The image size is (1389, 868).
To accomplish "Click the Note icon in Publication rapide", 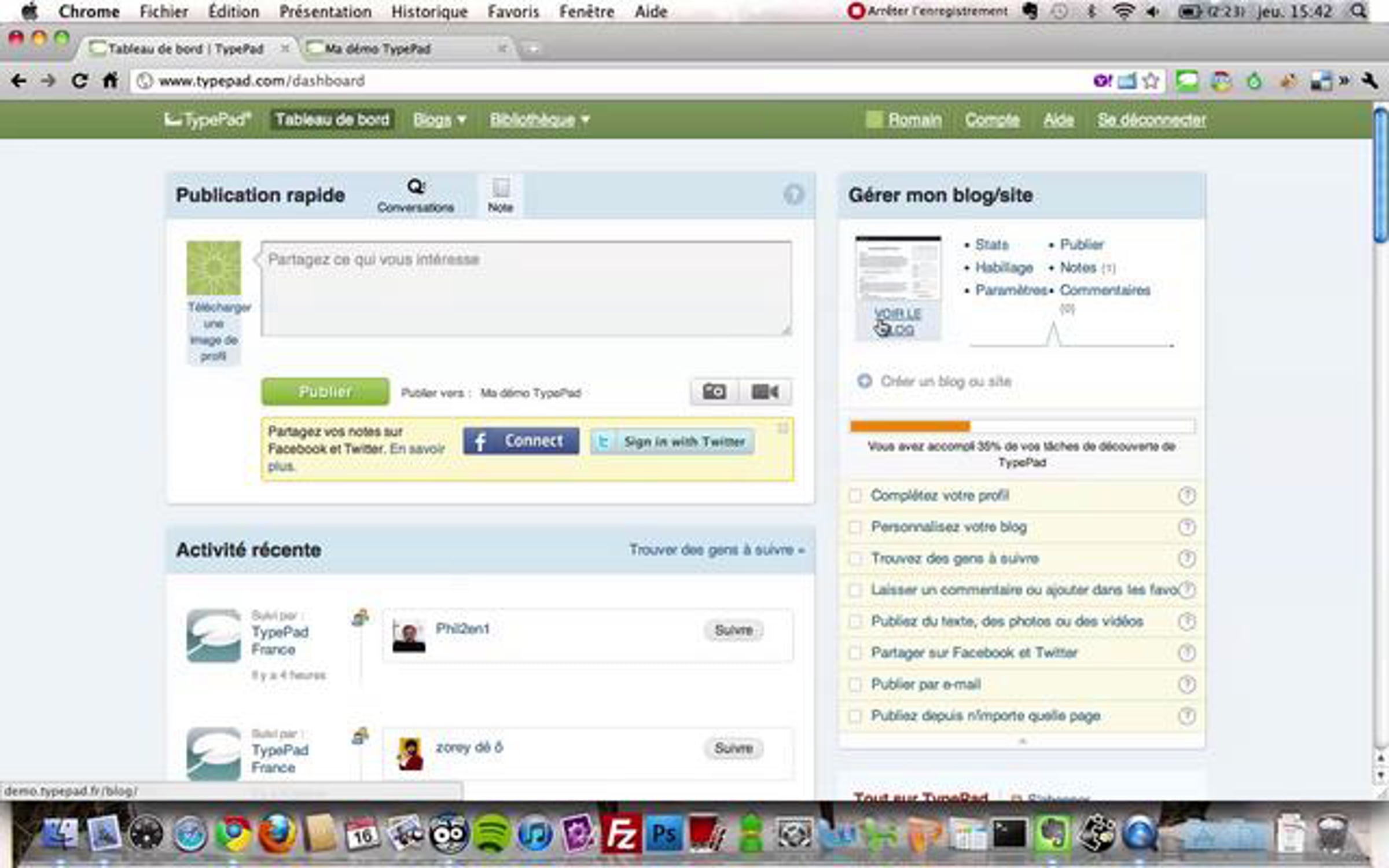I will (501, 189).
